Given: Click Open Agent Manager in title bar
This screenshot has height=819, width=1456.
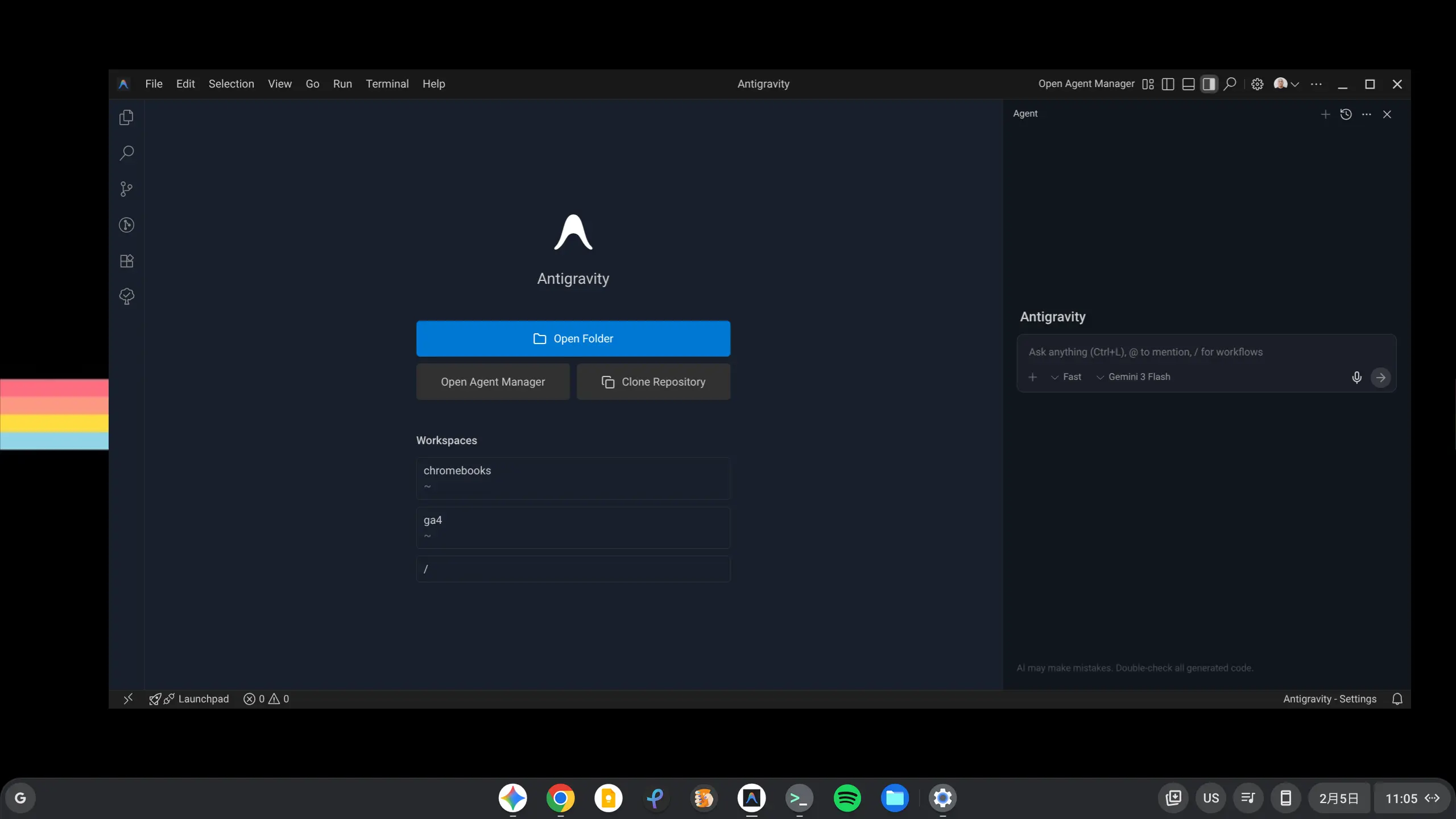Looking at the screenshot, I should 1086,84.
